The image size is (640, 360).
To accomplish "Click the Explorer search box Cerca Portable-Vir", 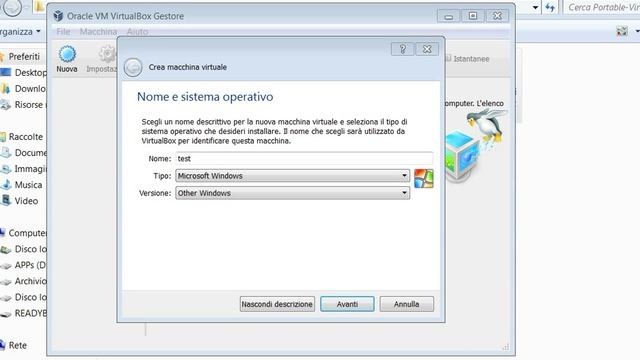I will (x=602, y=7).
